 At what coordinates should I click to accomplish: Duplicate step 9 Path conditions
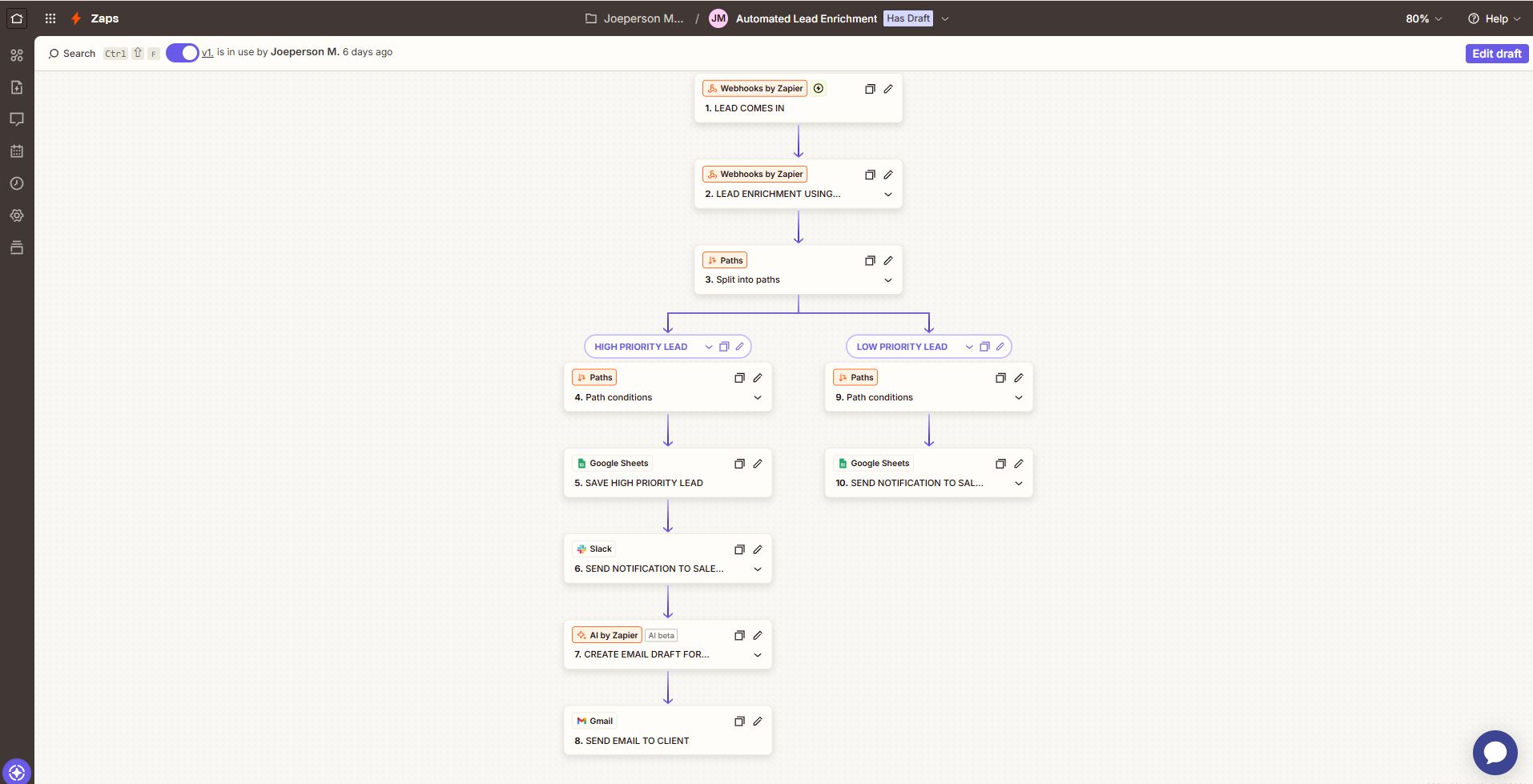(x=1000, y=378)
